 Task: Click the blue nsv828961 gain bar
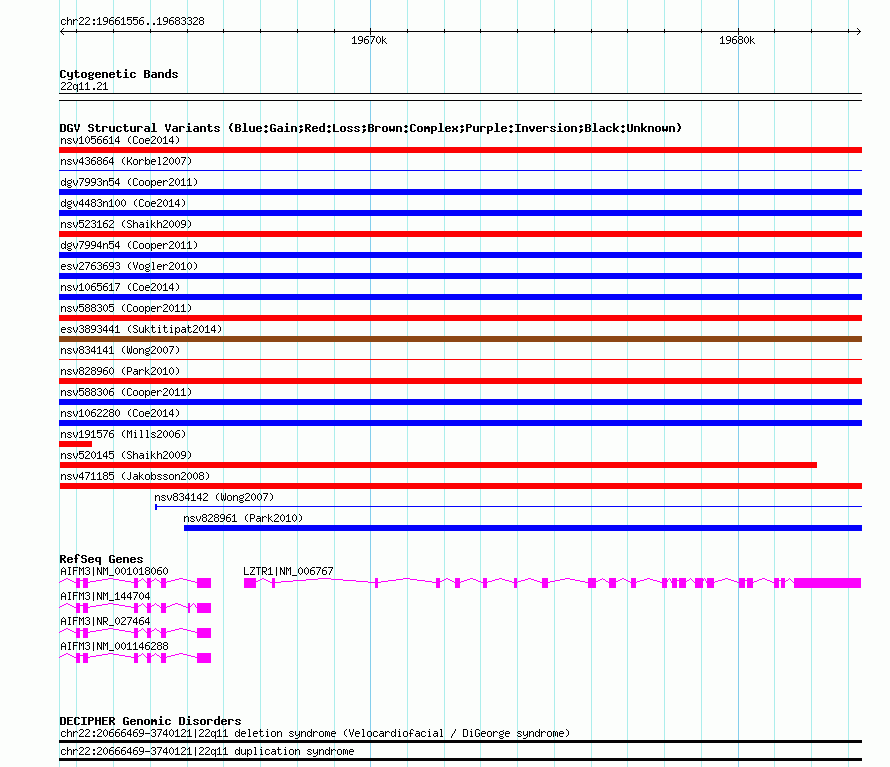pos(523,528)
